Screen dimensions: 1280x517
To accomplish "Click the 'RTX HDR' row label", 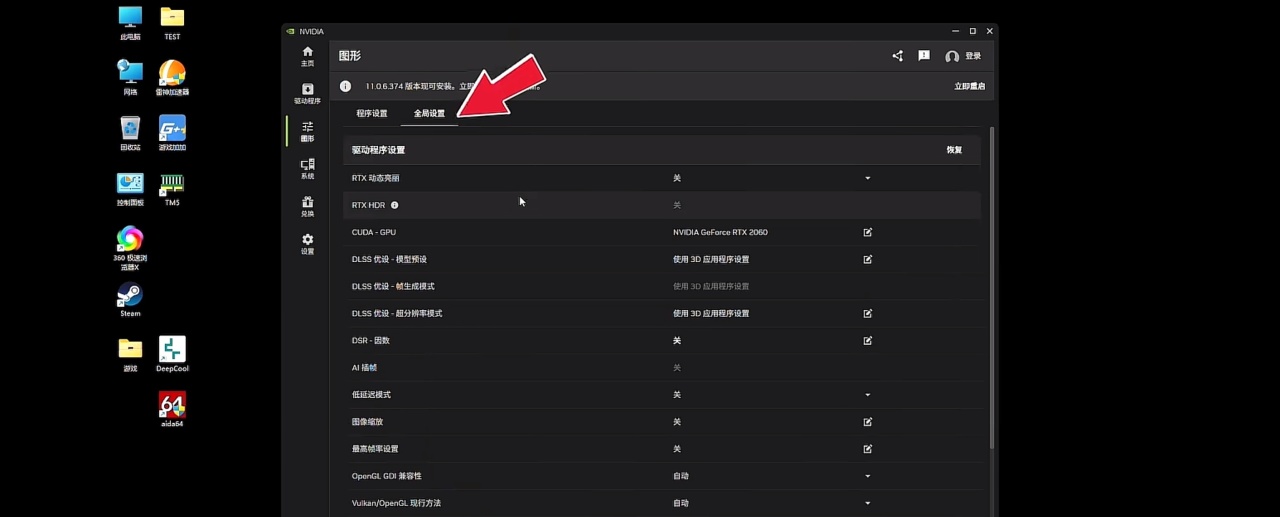I will [x=368, y=205].
